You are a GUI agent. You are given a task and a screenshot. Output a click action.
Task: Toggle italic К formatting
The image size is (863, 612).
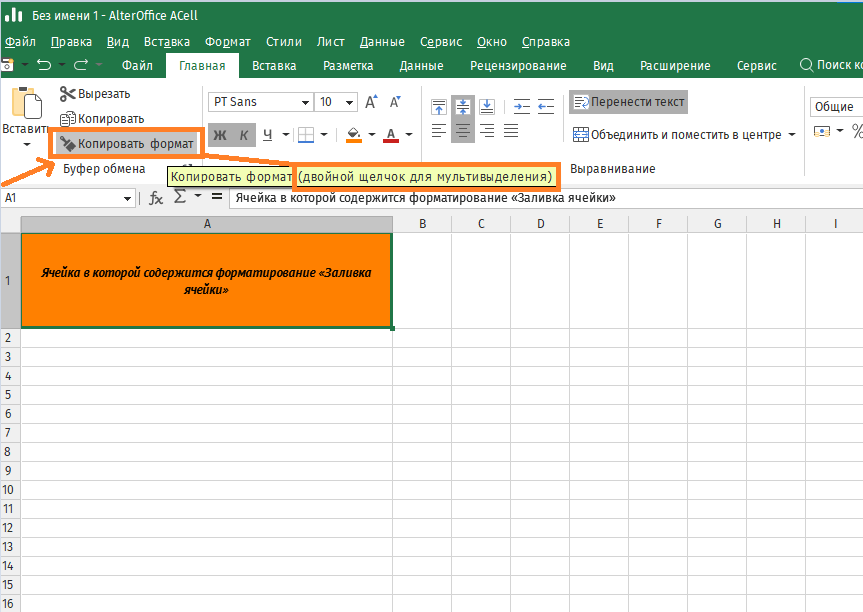(x=244, y=135)
